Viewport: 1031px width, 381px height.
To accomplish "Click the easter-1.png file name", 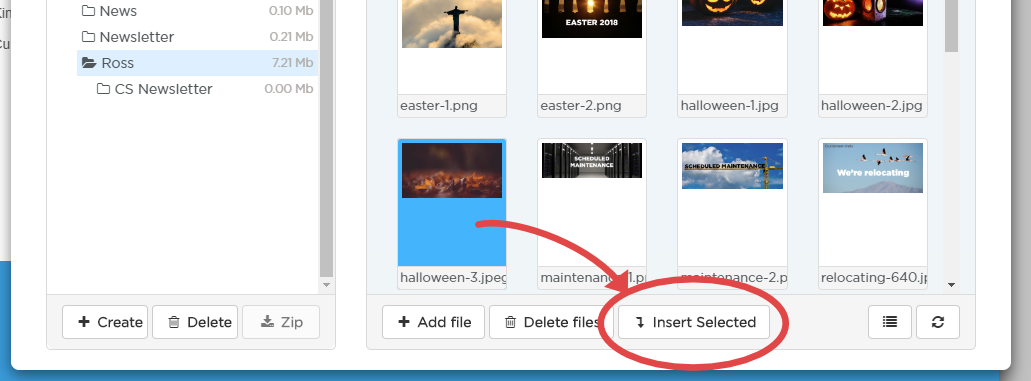I will coord(439,105).
